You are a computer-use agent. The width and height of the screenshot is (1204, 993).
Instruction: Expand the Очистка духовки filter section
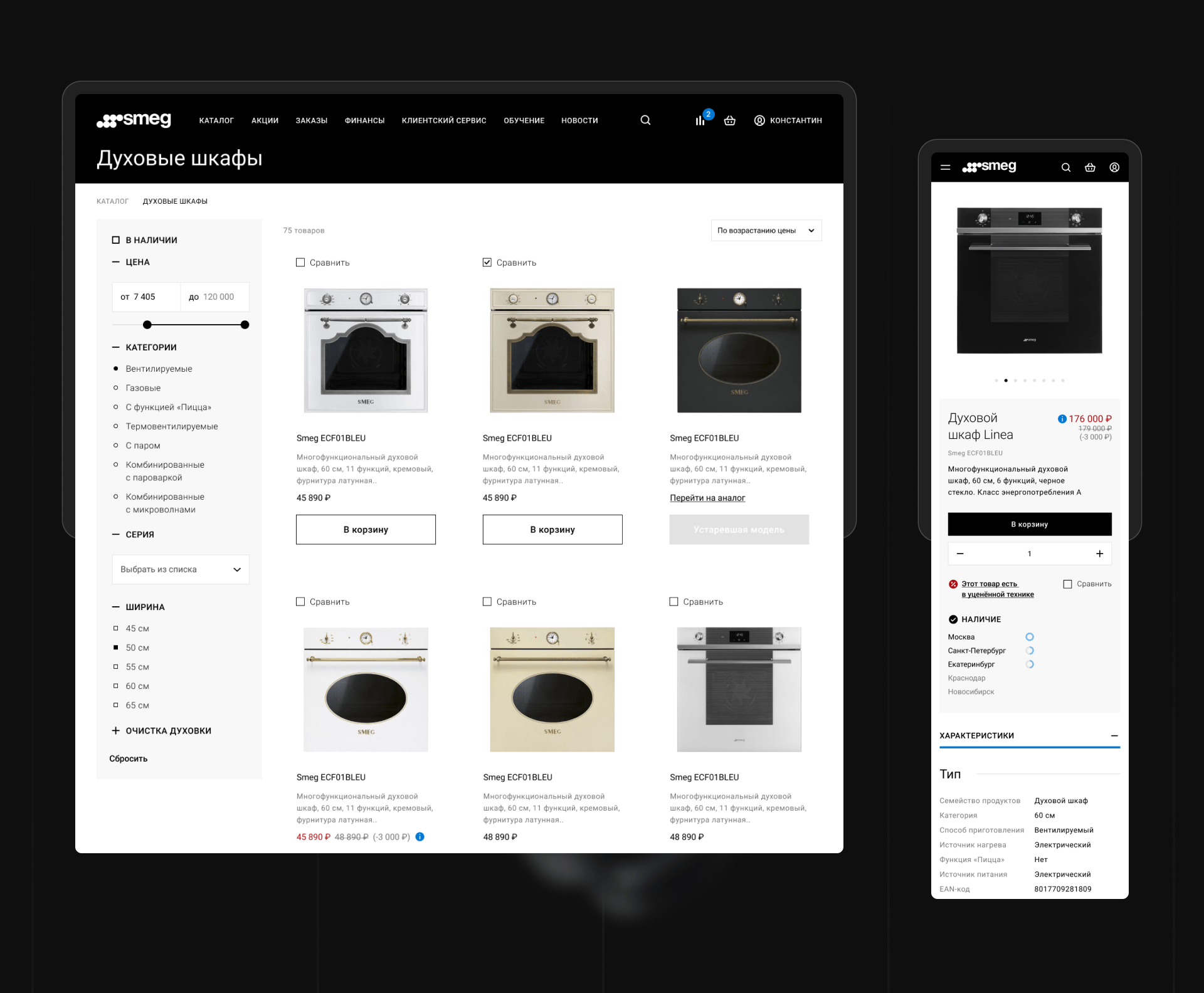(116, 731)
